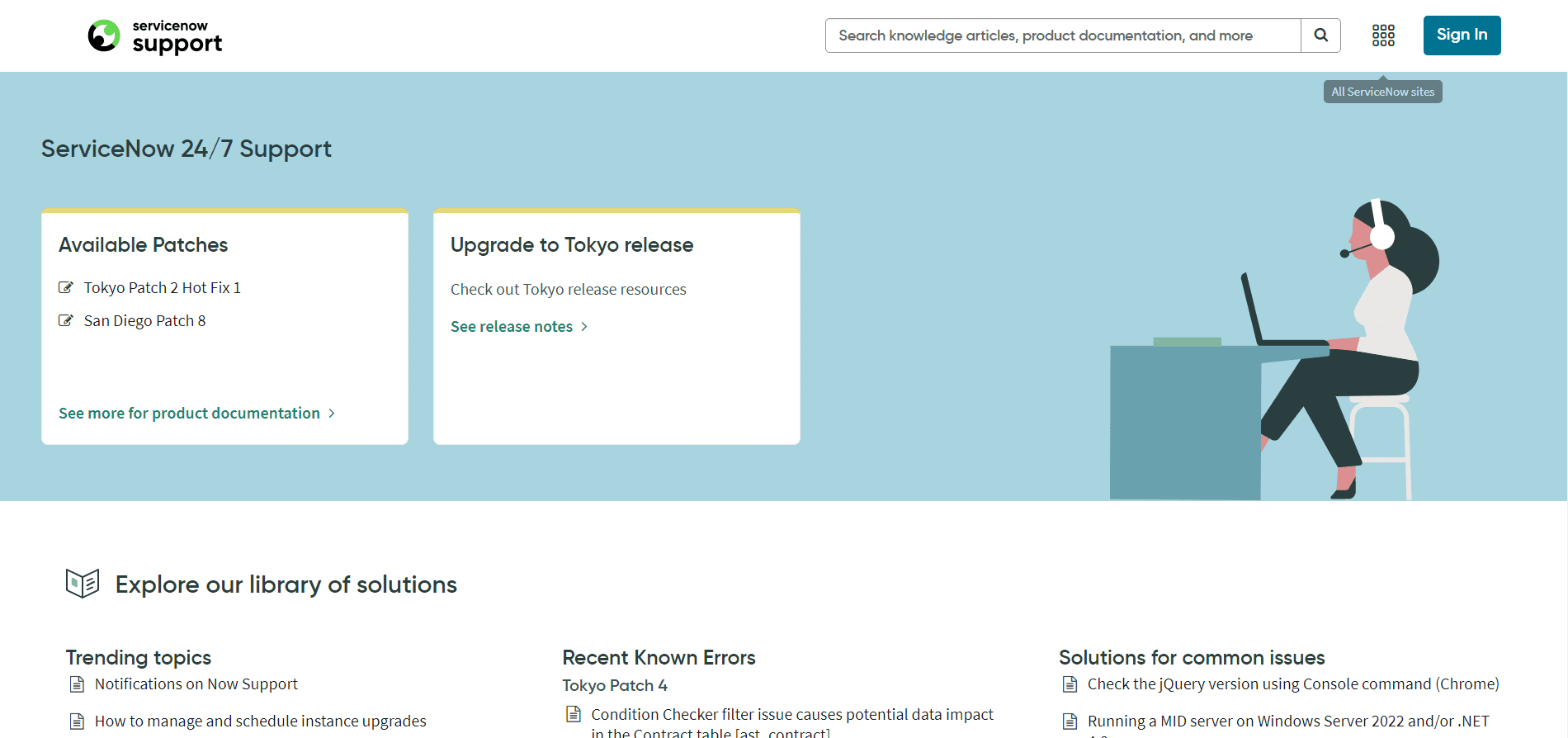
Task: Open Notifications on Now Support article
Action: pyautogui.click(x=196, y=684)
